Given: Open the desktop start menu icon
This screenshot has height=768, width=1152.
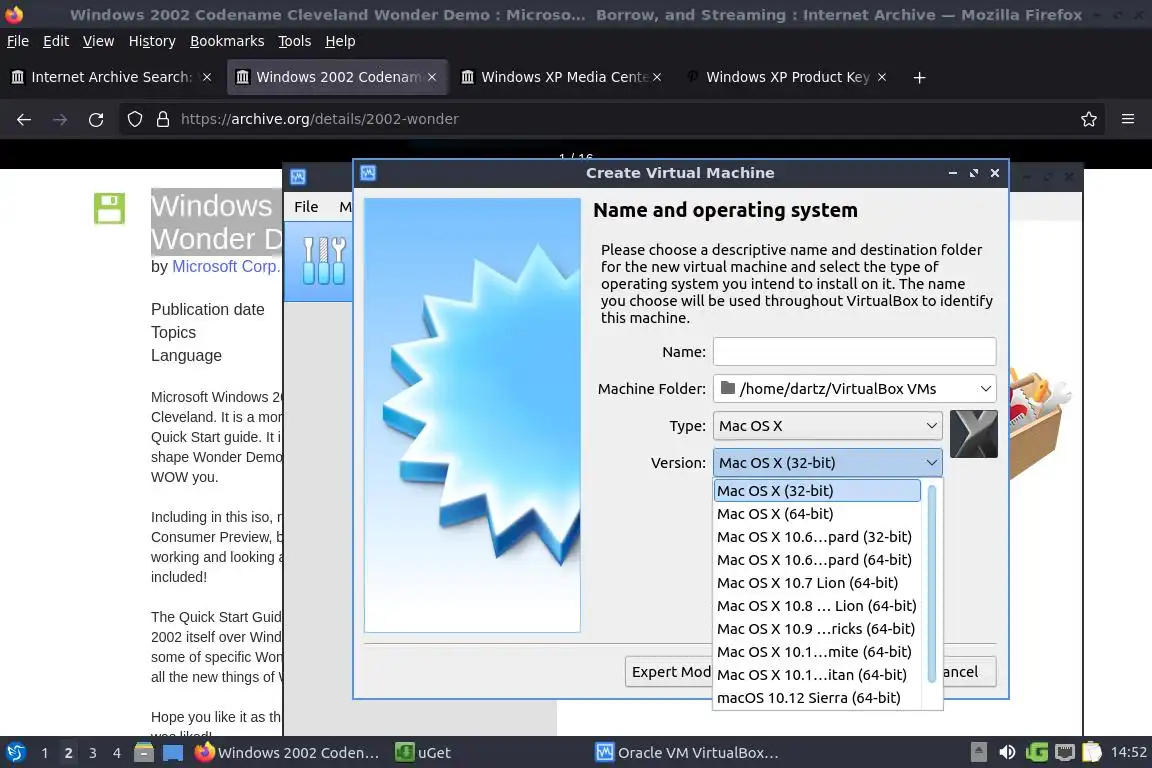Looking at the screenshot, I should coord(15,753).
